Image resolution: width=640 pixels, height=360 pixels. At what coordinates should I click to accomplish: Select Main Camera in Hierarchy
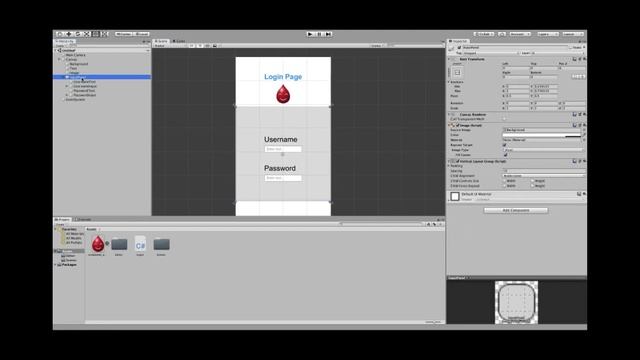(x=76, y=55)
